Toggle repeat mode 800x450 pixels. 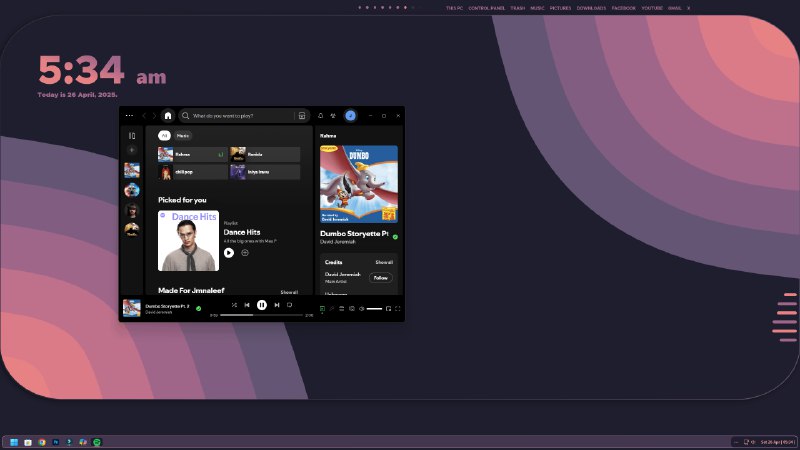289,305
